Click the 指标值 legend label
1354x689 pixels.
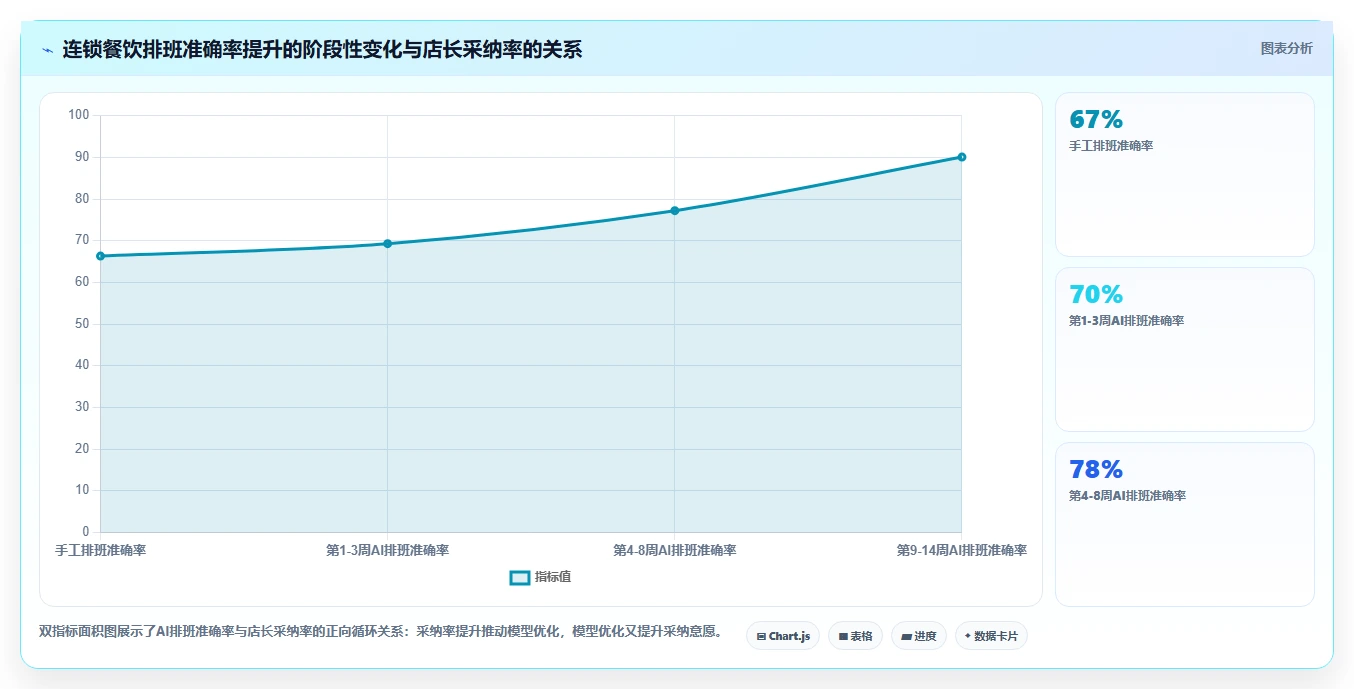[x=553, y=577]
